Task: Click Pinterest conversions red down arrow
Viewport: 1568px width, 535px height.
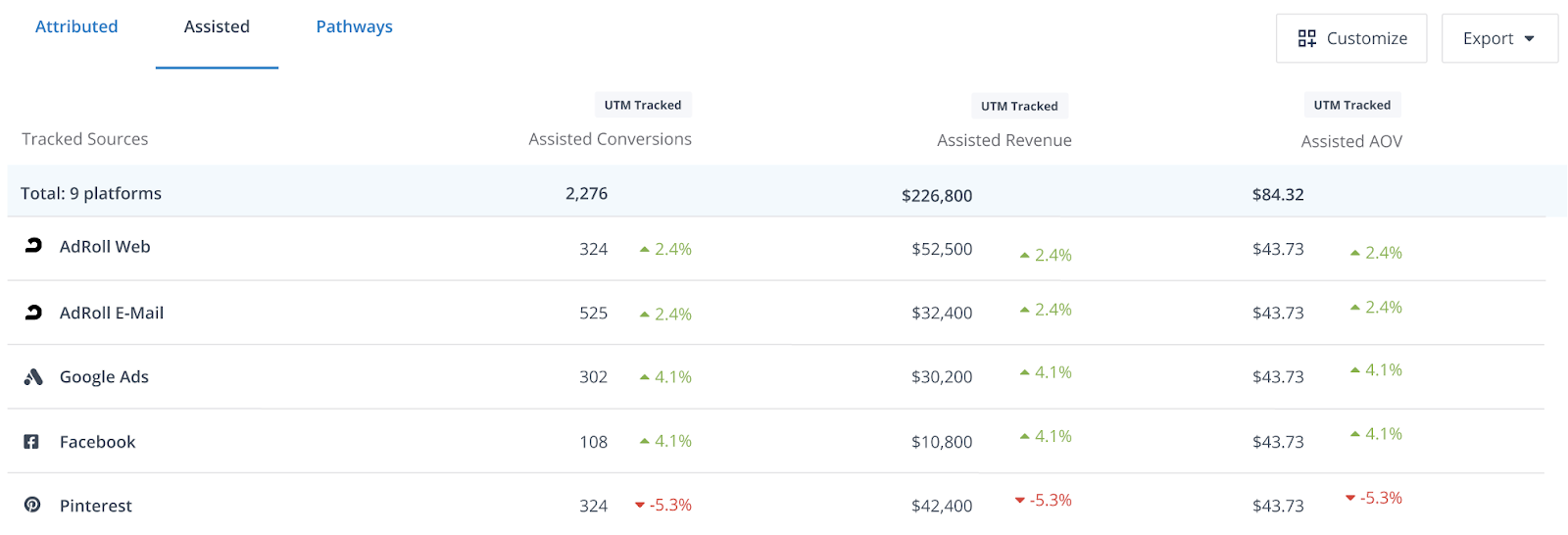Action: click(640, 506)
